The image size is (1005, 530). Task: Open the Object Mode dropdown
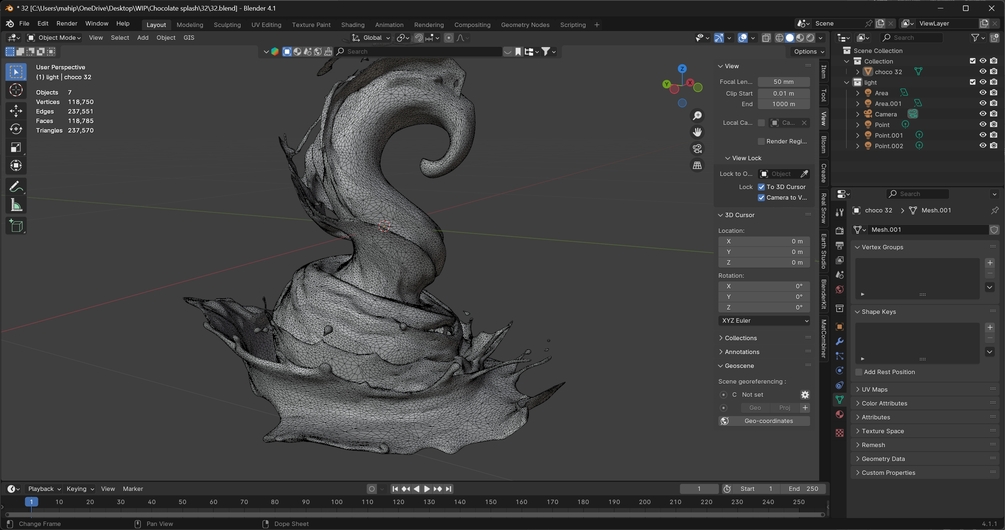53,38
